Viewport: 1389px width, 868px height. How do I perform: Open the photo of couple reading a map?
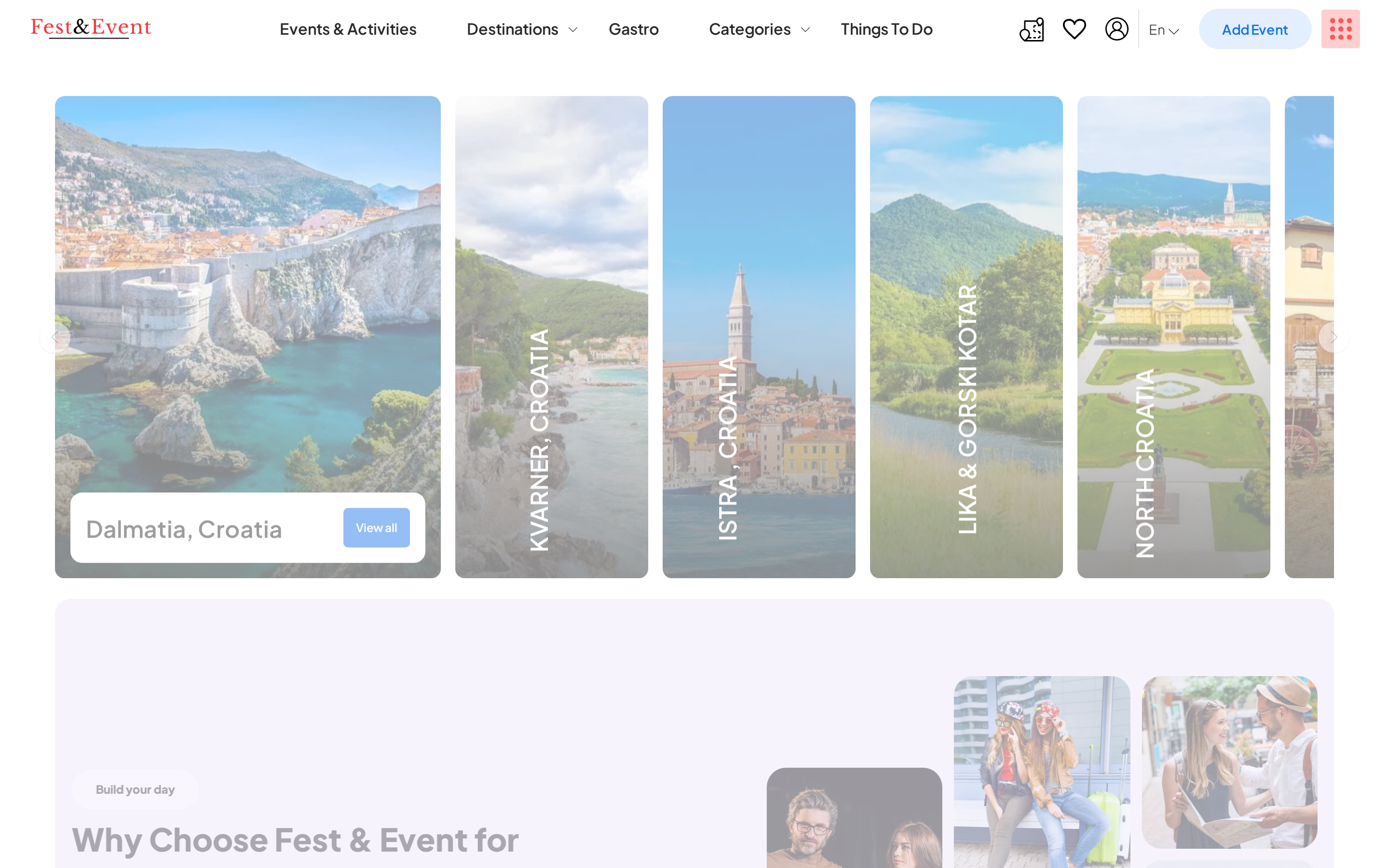pyautogui.click(x=1229, y=762)
